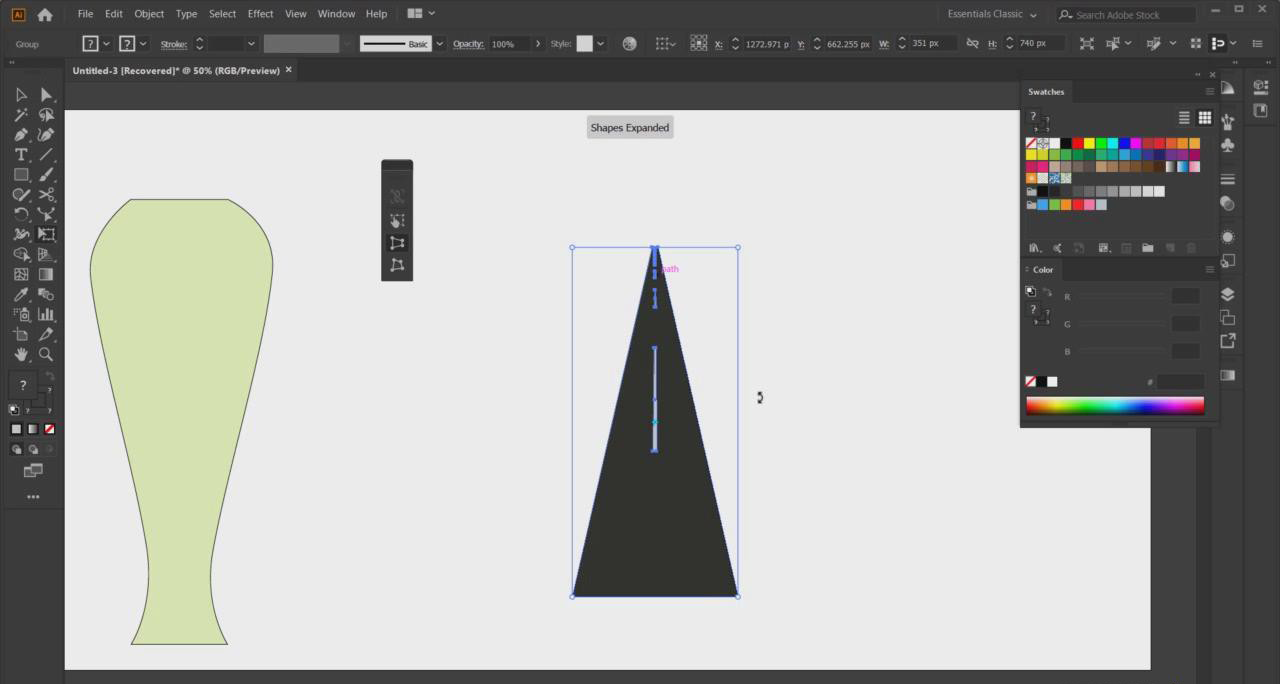Activate the Scissors tool
Screen dimensions: 1280x684
(x=46, y=195)
